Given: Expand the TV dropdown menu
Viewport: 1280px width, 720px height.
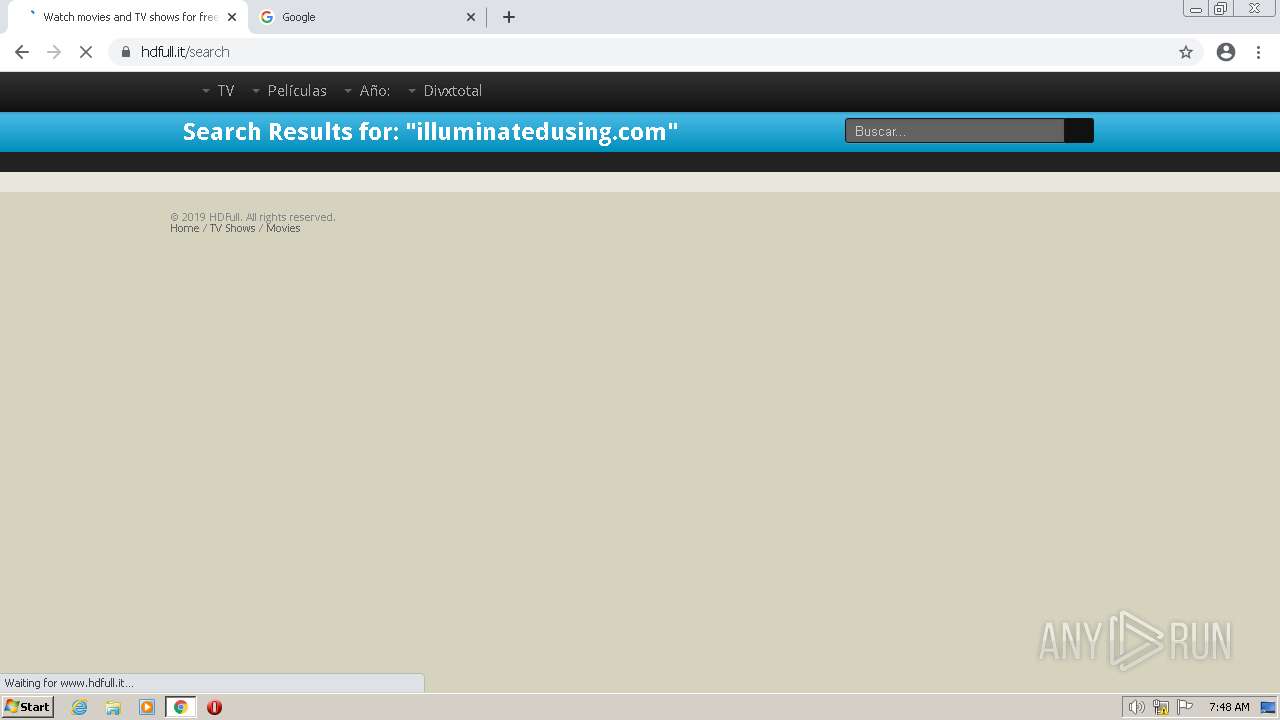Looking at the screenshot, I should tap(218, 91).
